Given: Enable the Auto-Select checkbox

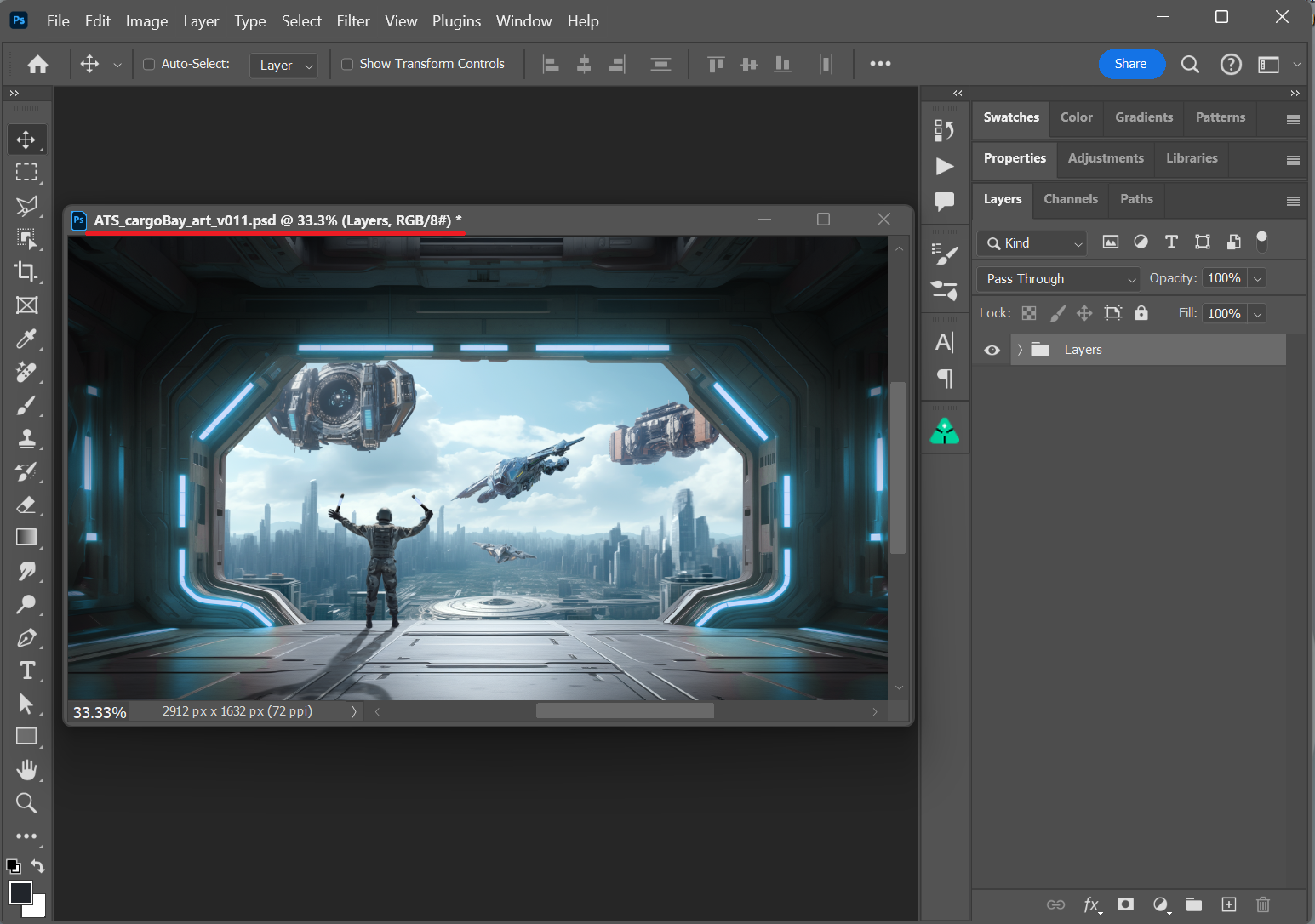Looking at the screenshot, I should pos(149,64).
